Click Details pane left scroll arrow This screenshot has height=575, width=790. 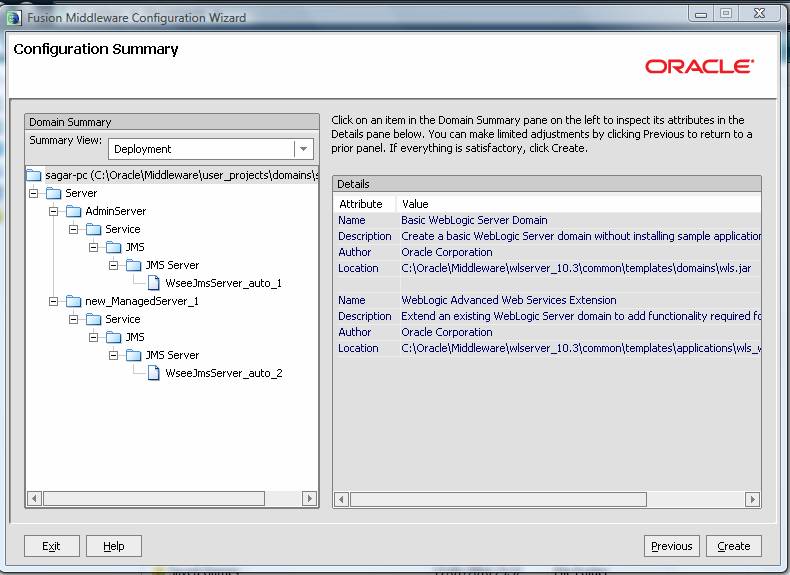[341, 499]
